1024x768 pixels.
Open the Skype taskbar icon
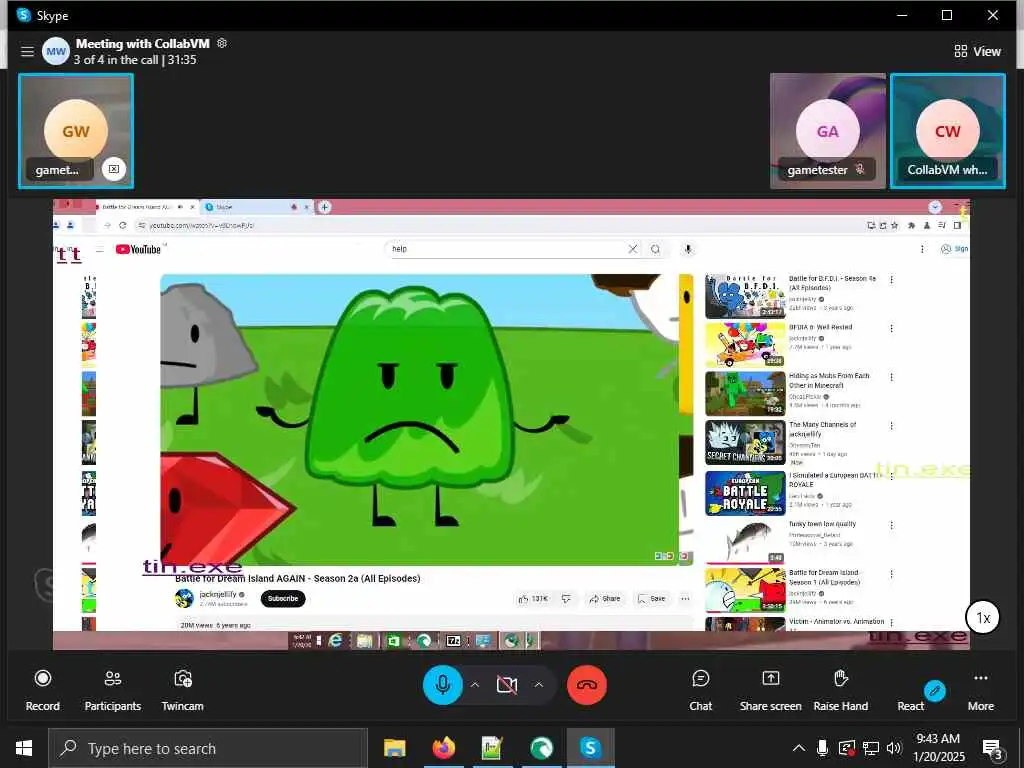[590, 748]
